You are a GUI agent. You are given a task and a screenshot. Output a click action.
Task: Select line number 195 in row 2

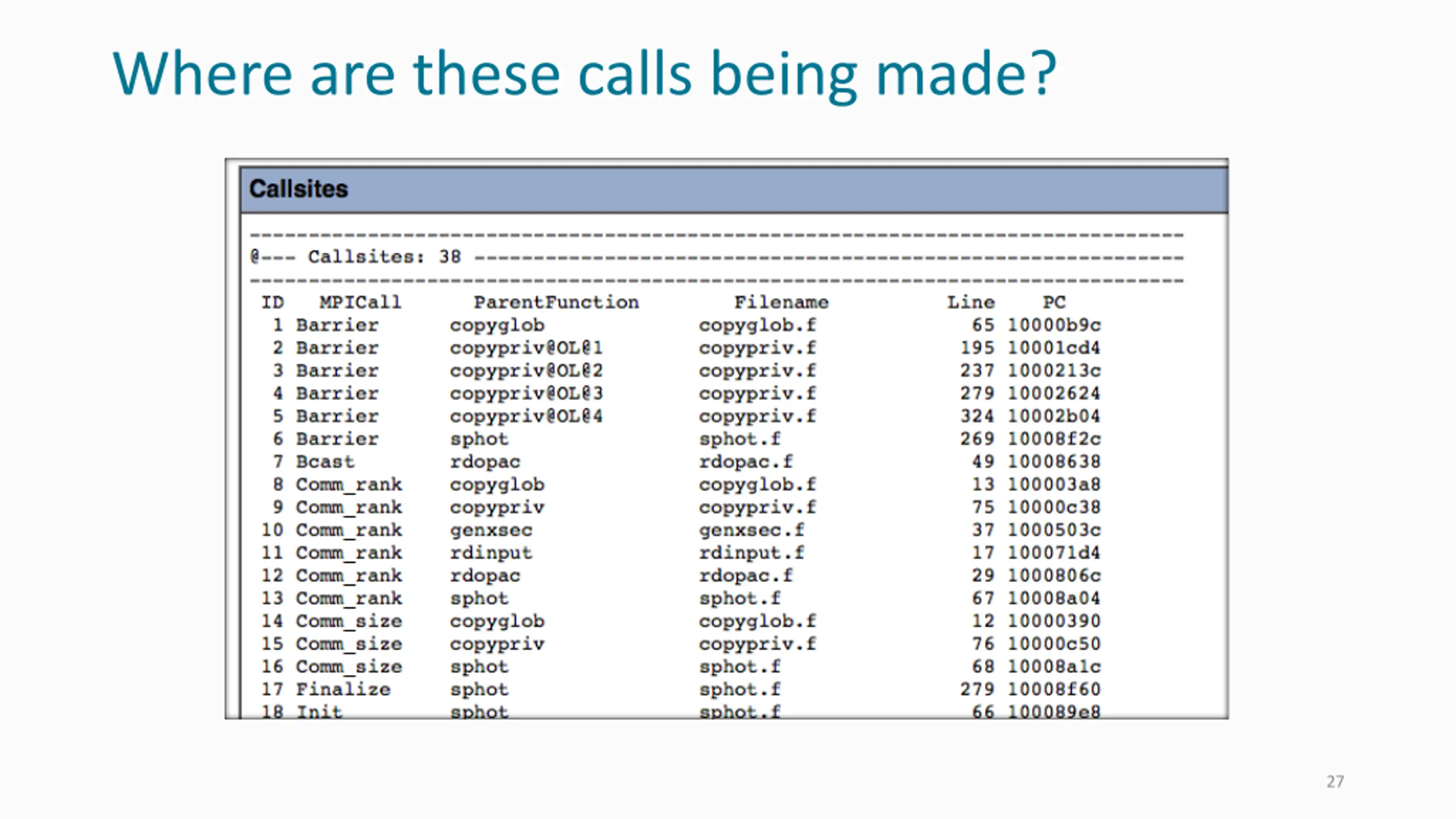(977, 348)
